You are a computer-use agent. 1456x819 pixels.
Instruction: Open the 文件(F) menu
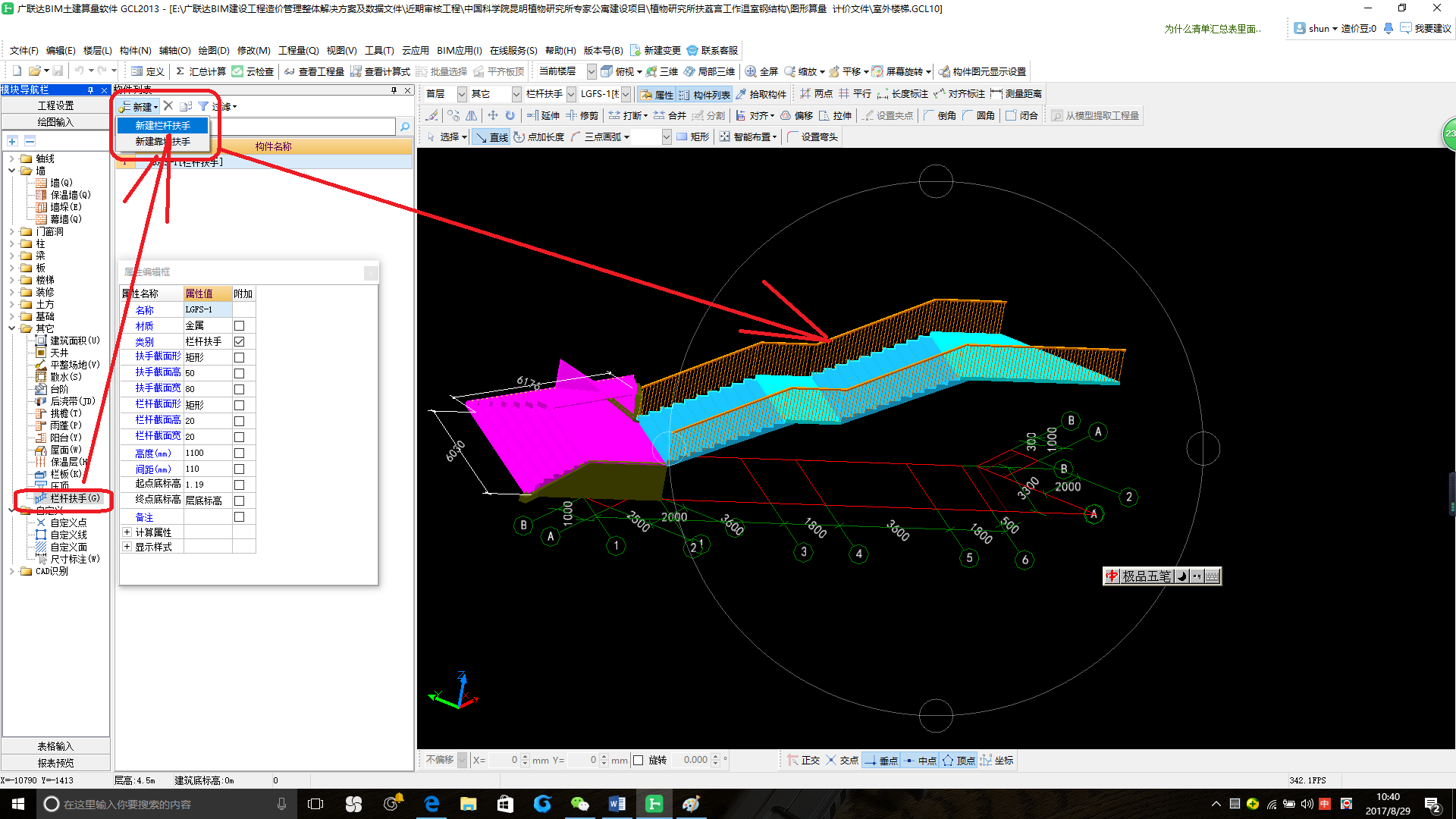point(24,50)
